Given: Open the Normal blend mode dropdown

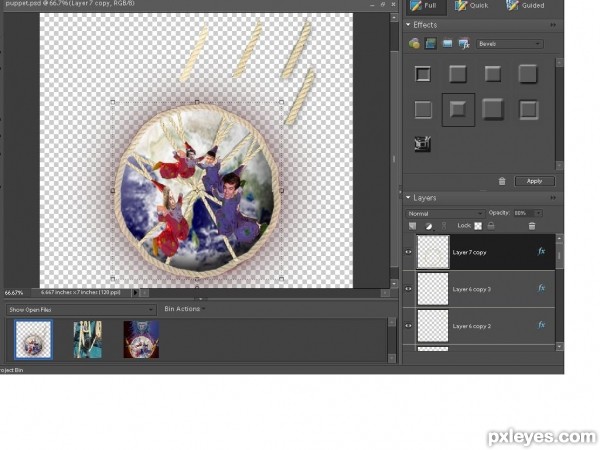Looking at the screenshot, I should point(445,213).
